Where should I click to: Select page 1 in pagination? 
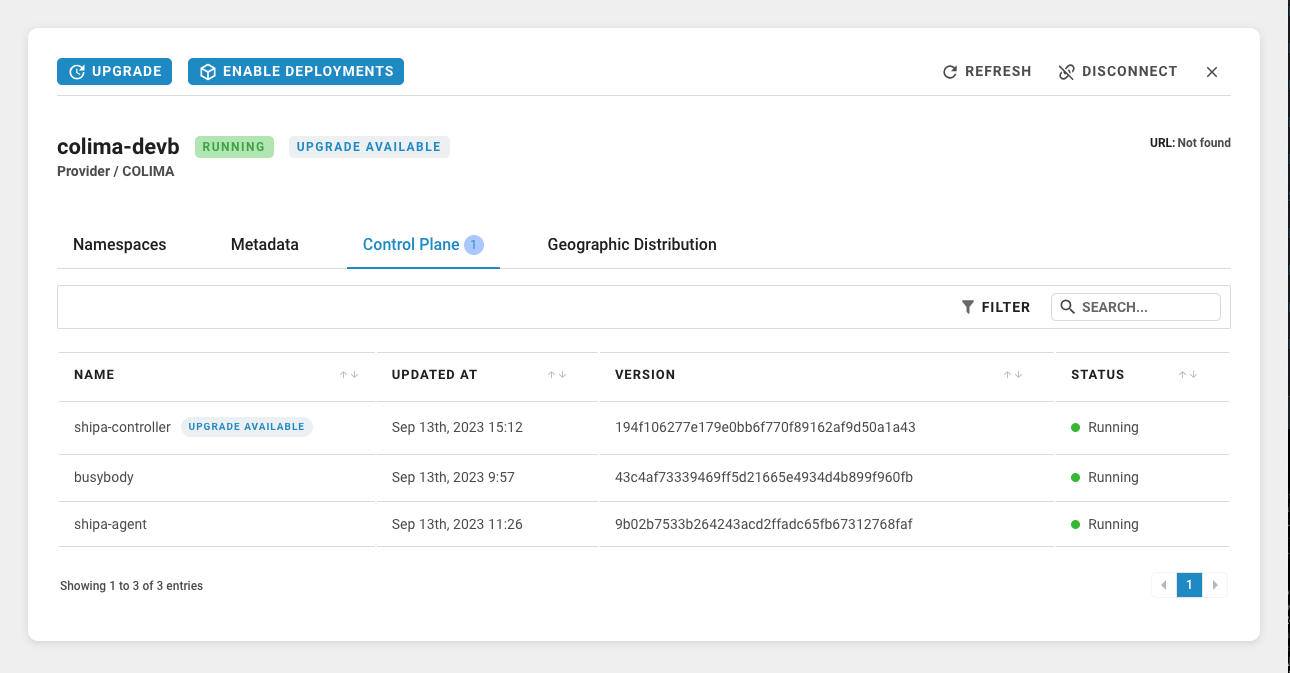click(x=1189, y=585)
